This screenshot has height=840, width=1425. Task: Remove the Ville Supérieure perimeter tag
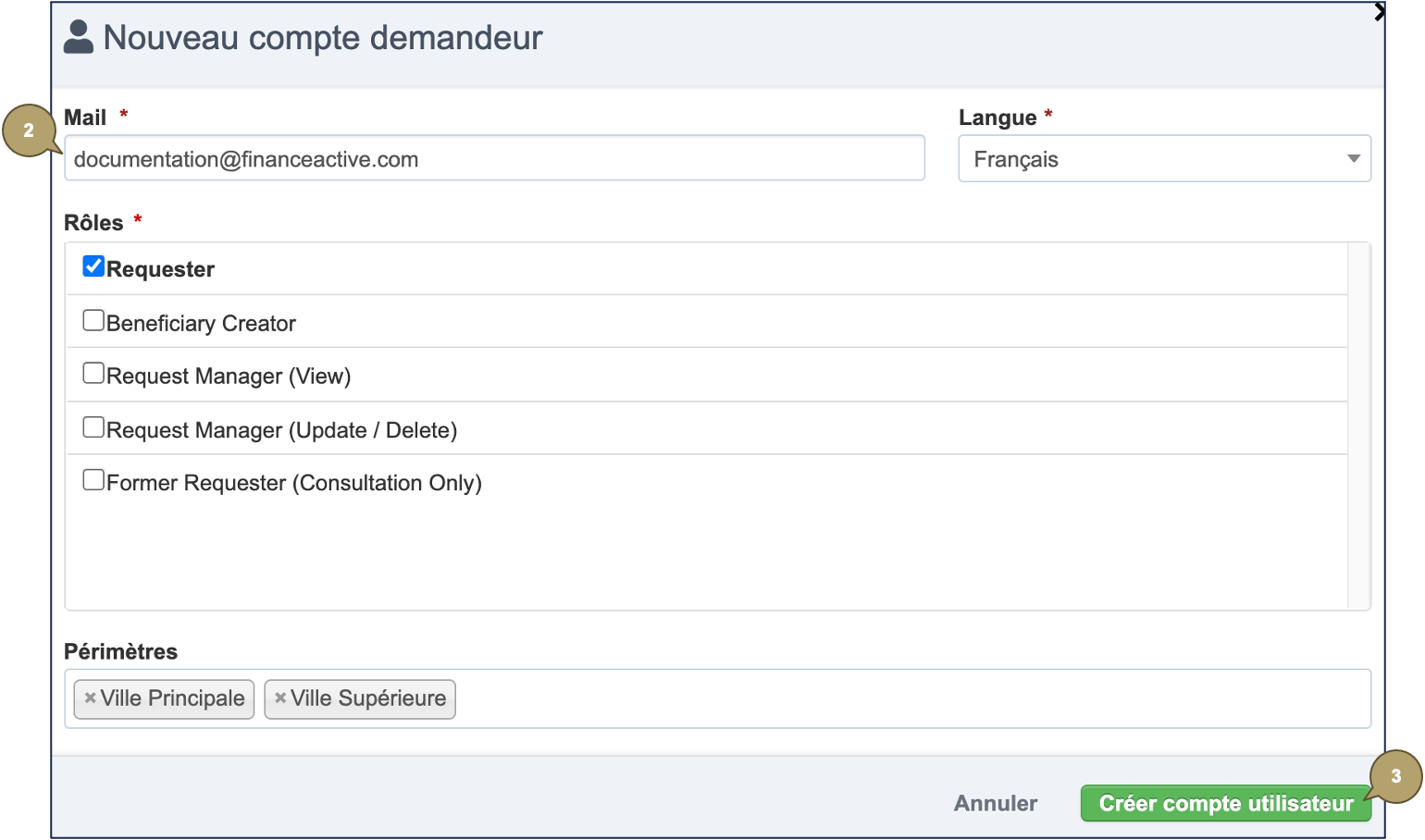click(x=280, y=698)
